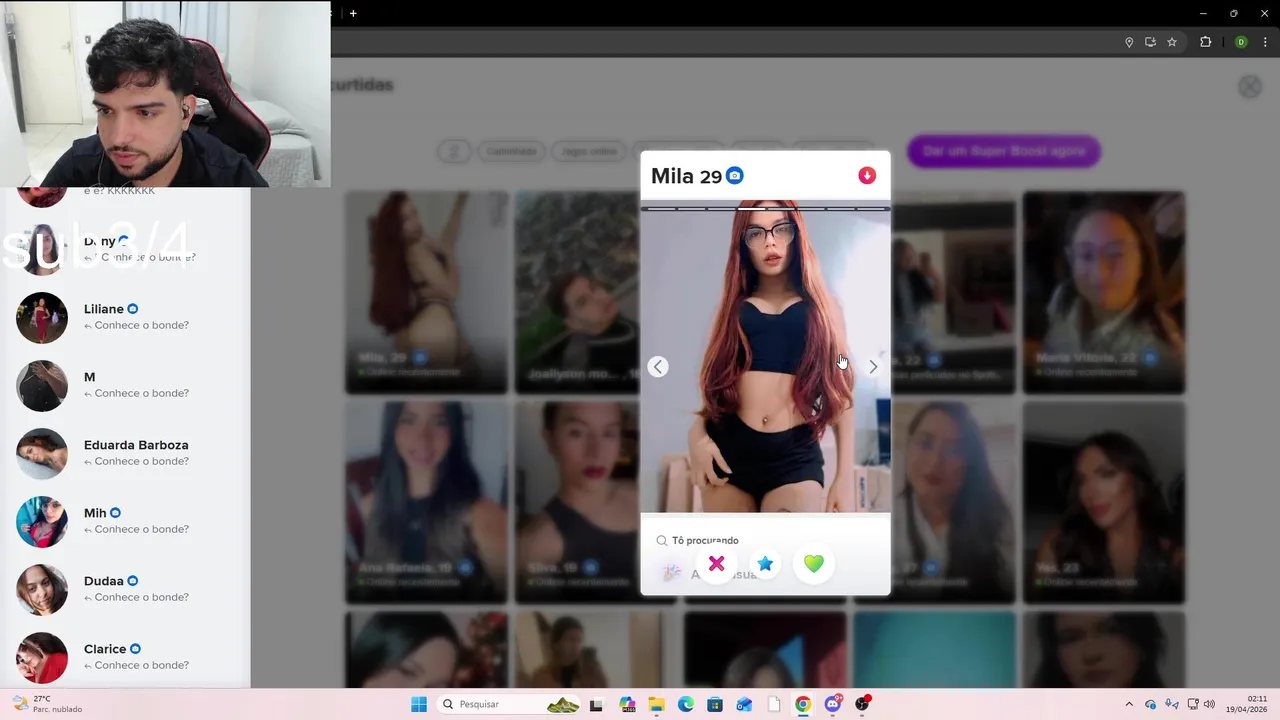Open a new browser tab with the plus
Viewport: 1280px width, 720px height.
coord(353,13)
